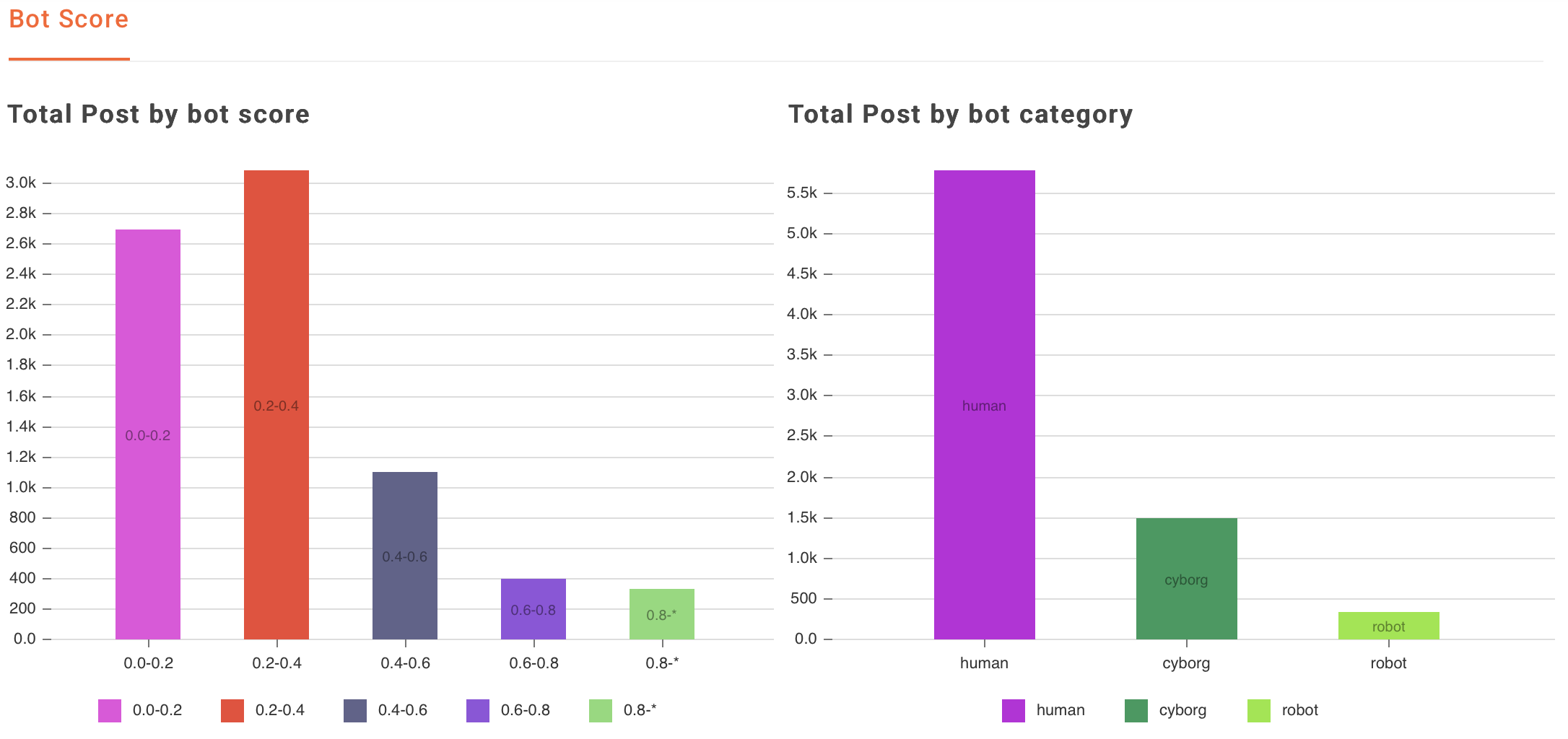Click the 'Total Post by bot score' heading
1568x739 pixels.
[159, 115]
